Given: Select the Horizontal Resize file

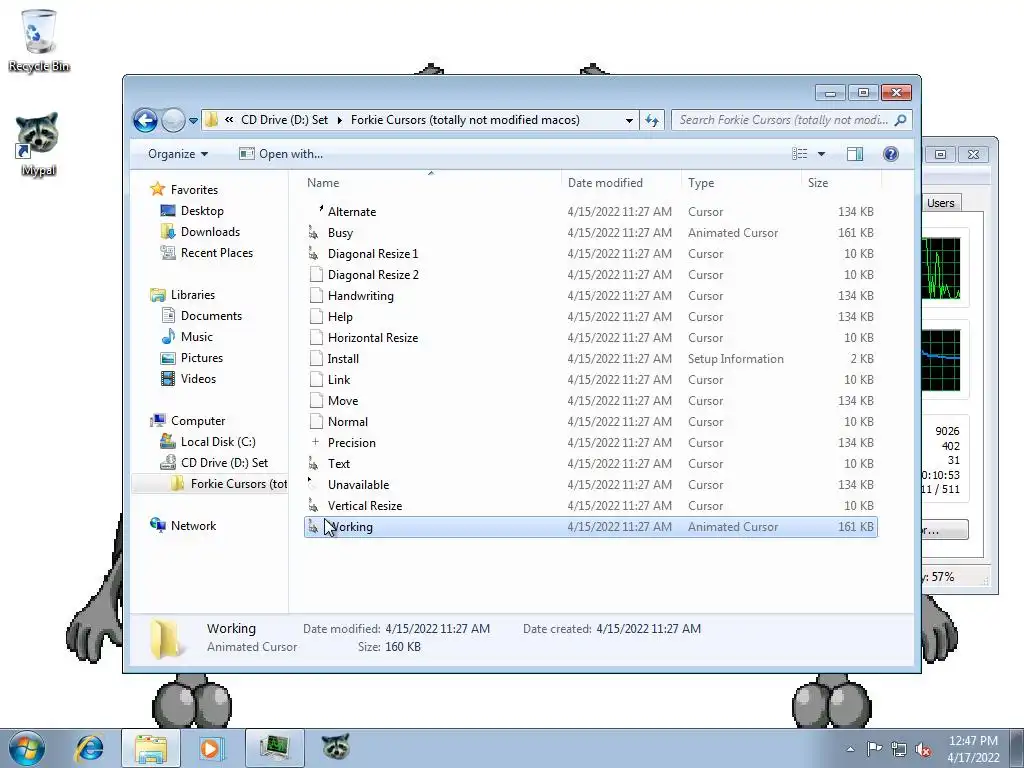Looking at the screenshot, I should (x=590, y=338).
